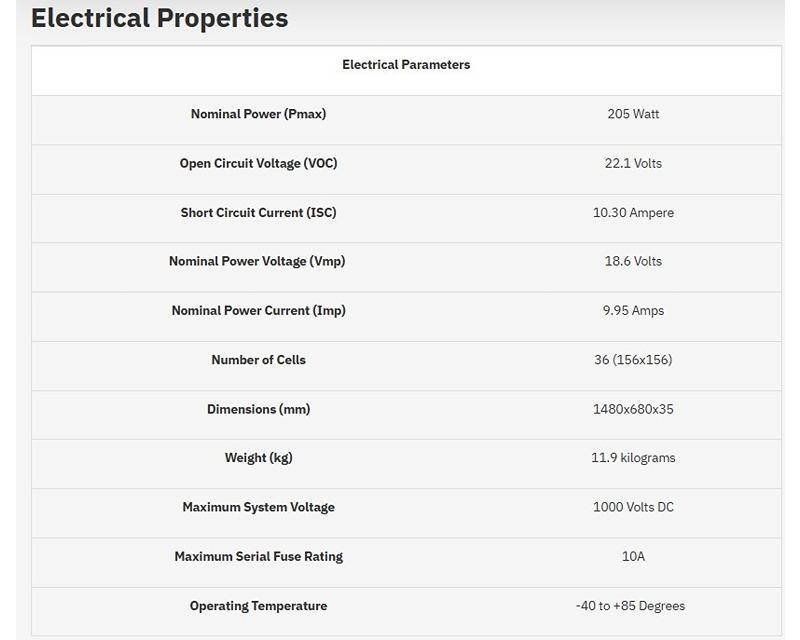Click the Dimensions (mm) label

click(x=259, y=409)
